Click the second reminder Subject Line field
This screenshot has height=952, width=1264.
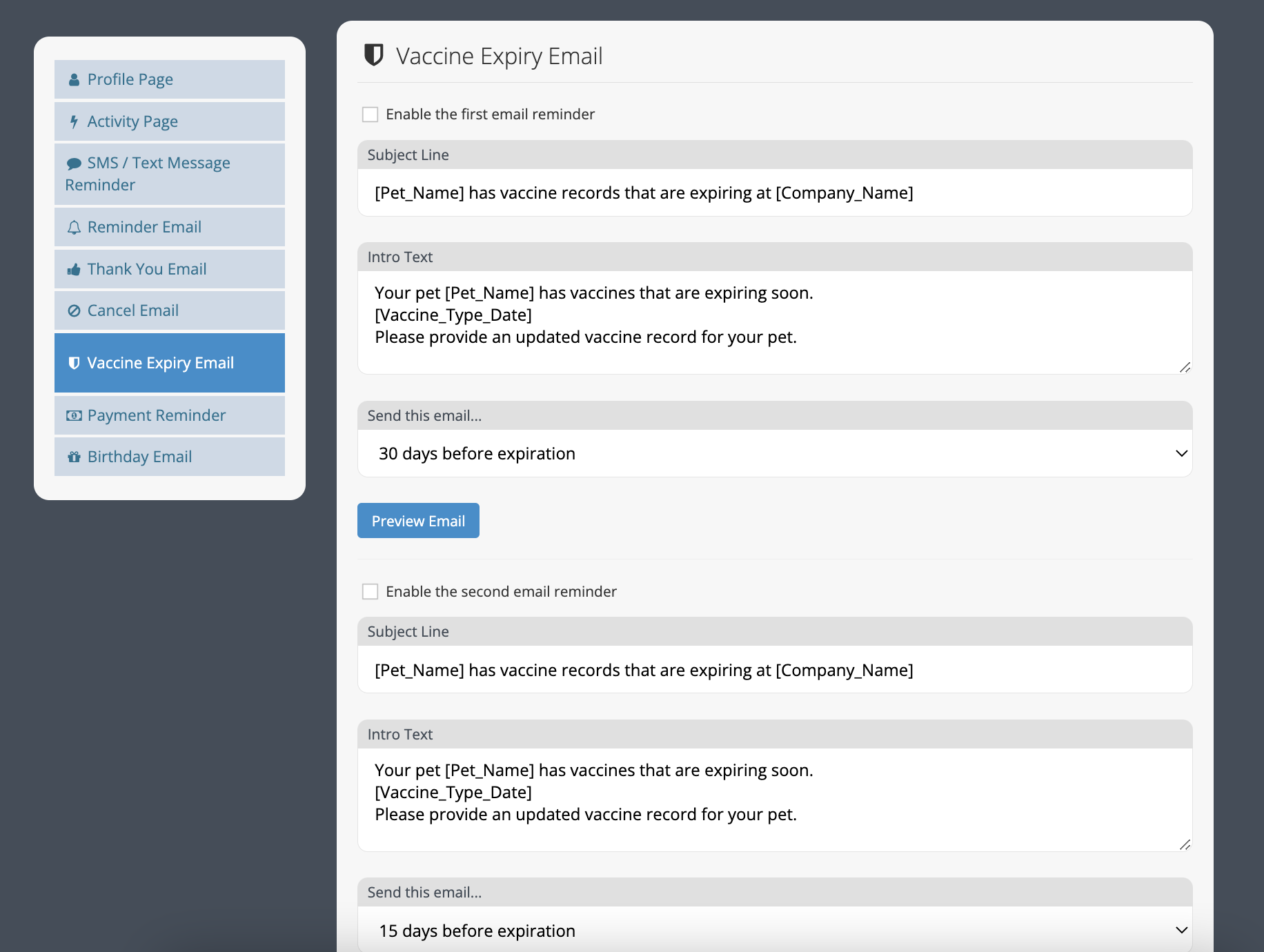click(775, 670)
